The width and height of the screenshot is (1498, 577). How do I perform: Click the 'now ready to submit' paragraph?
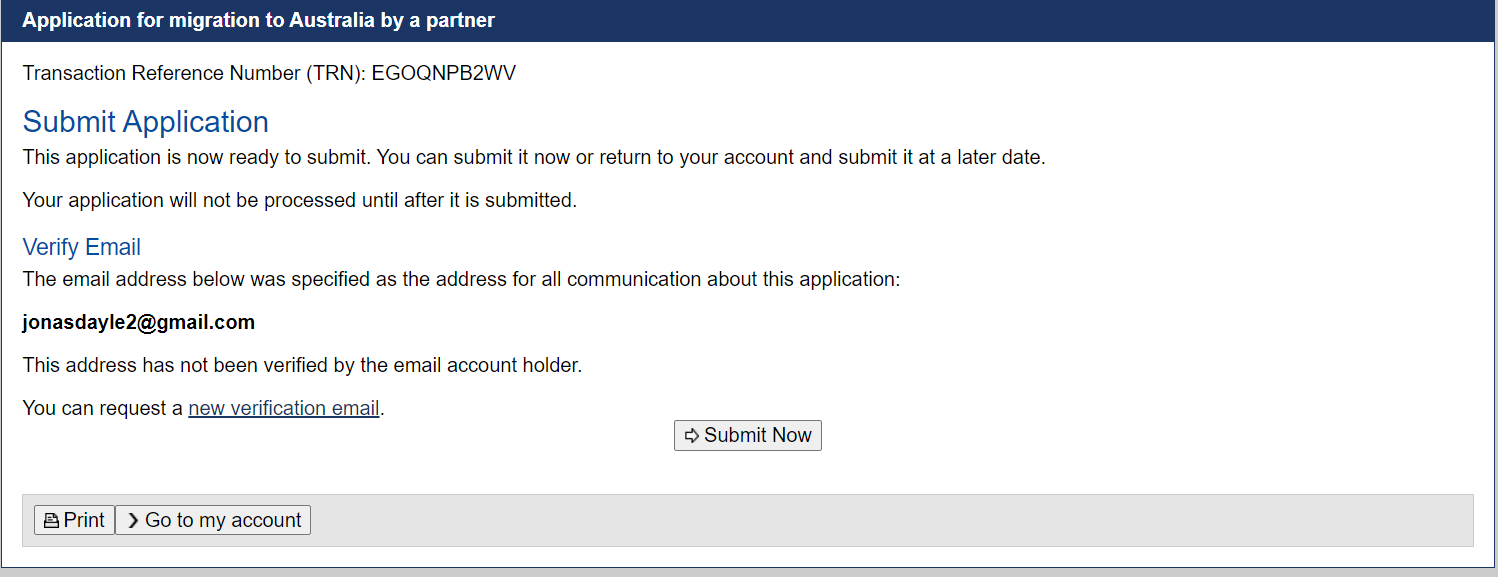coord(534,157)
